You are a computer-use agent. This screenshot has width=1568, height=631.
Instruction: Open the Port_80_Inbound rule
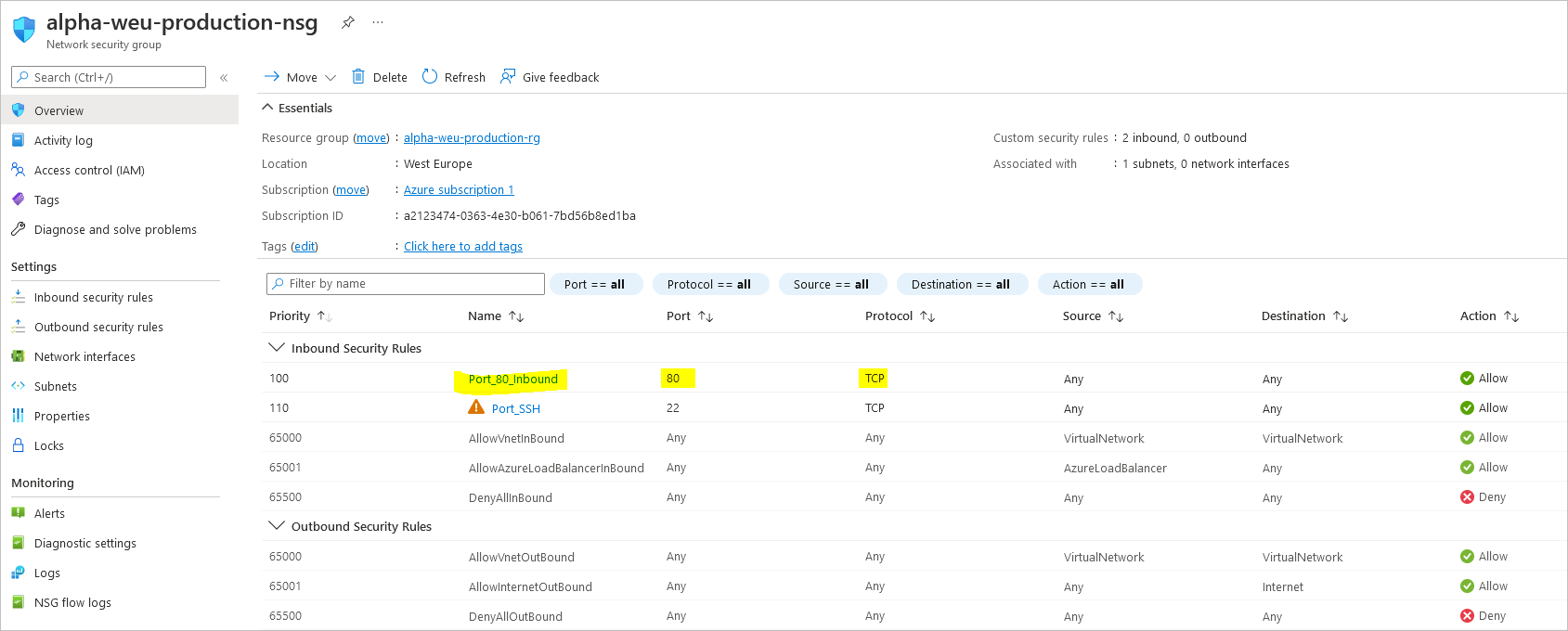tap(513, 379)
